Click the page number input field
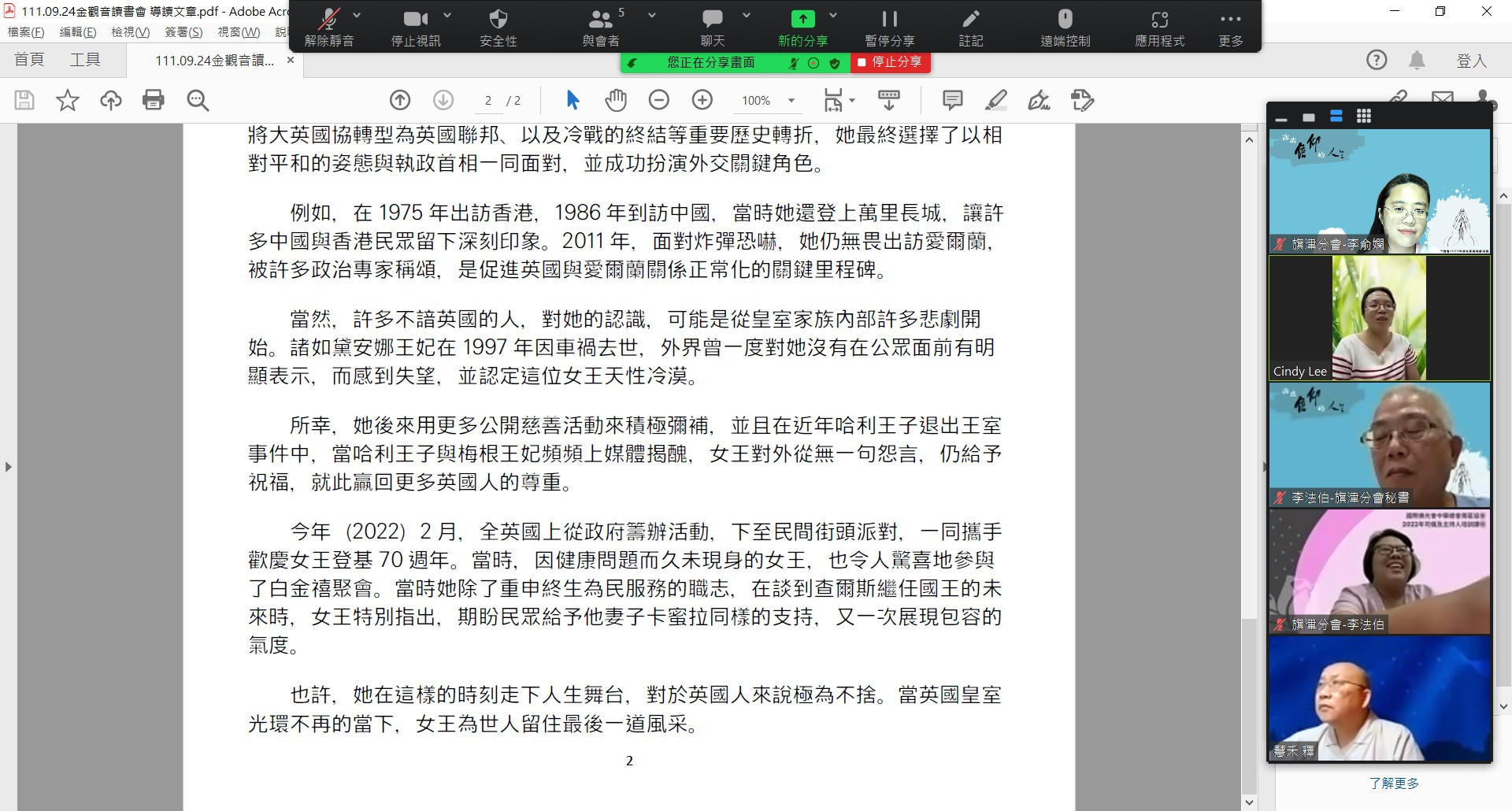Image resolution: width=1512 pixels, height=811 pixels. click(489, 101)
